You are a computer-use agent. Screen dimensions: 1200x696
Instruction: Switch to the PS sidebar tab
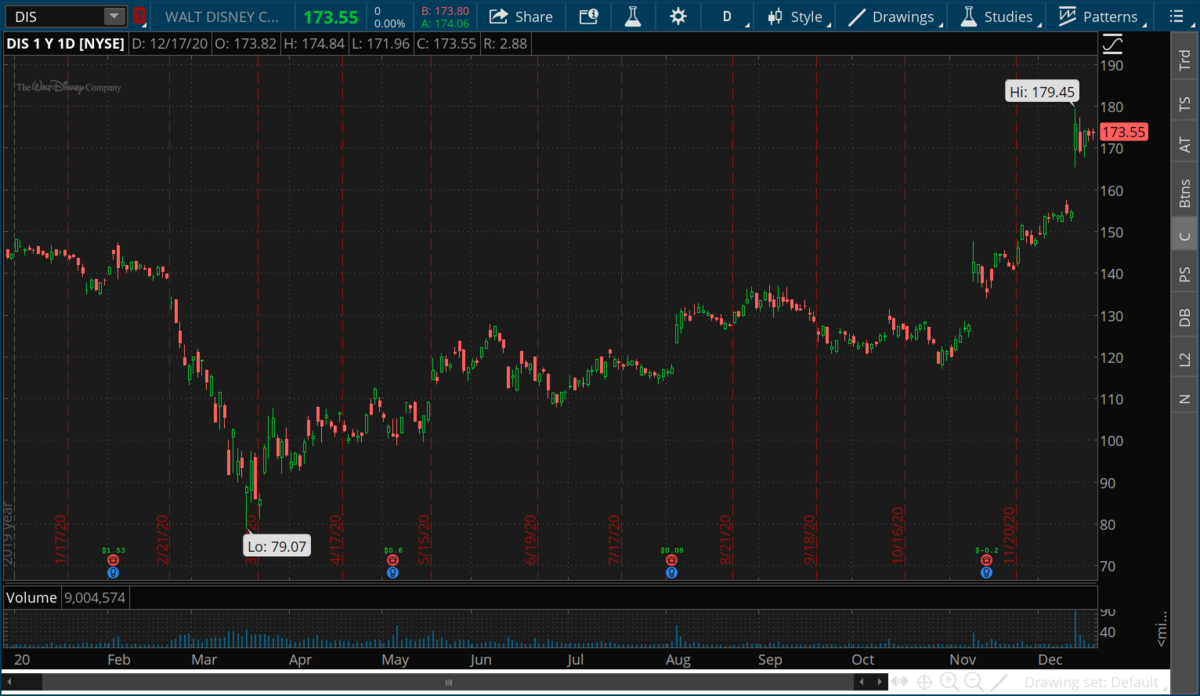pos(1185,273)
